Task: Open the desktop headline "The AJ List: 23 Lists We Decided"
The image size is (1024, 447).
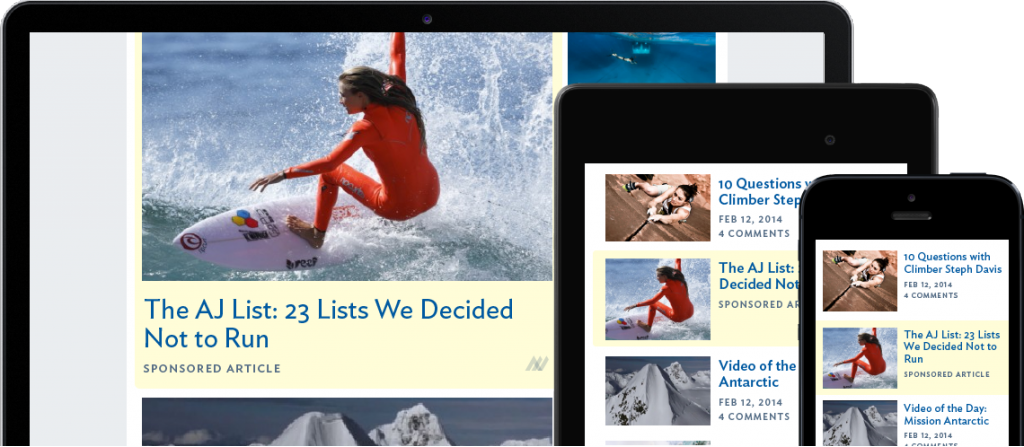Action: pyautogui.click(x=328, y=323)
